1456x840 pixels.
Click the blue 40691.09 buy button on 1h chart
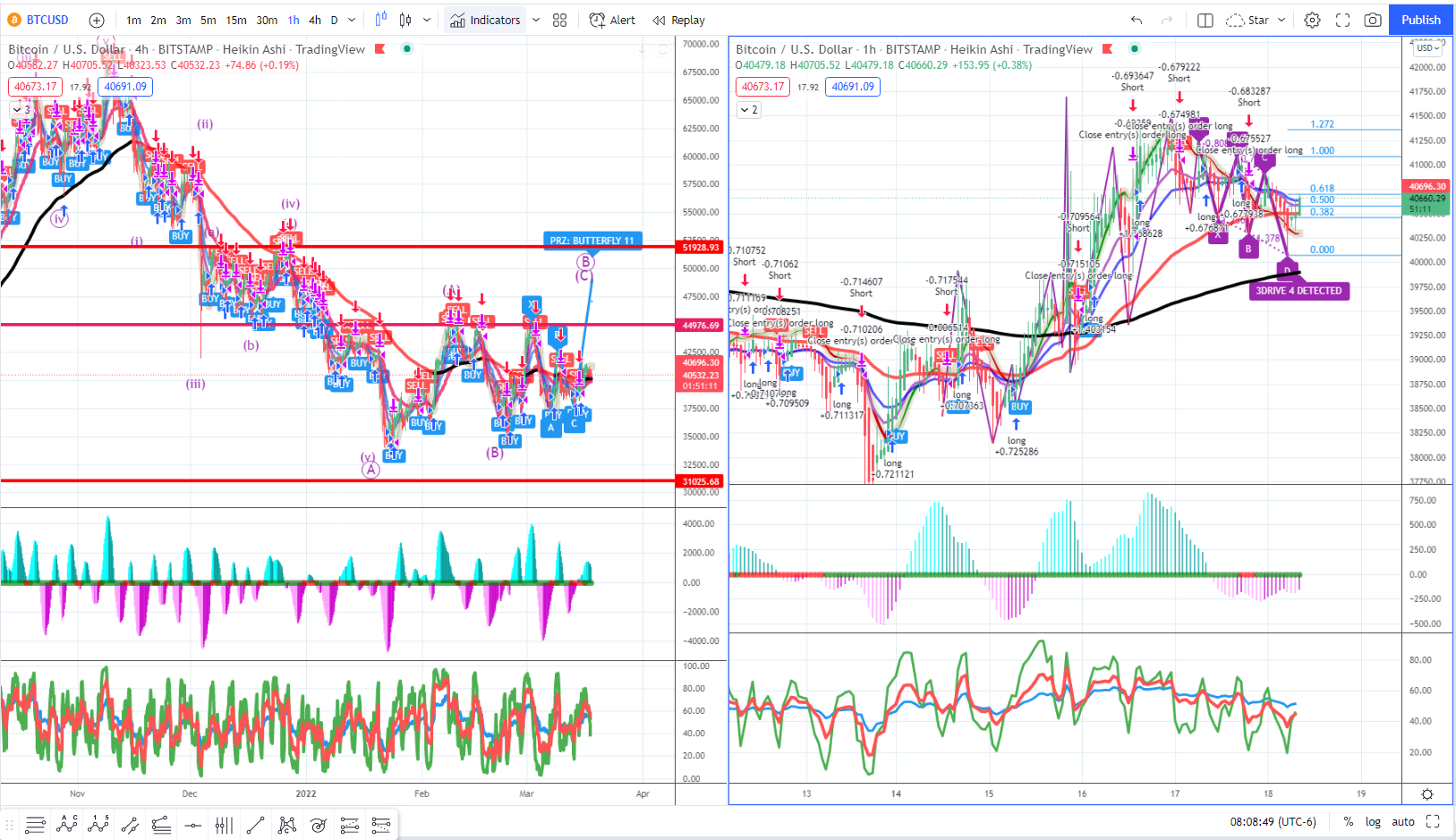[853, 87]
